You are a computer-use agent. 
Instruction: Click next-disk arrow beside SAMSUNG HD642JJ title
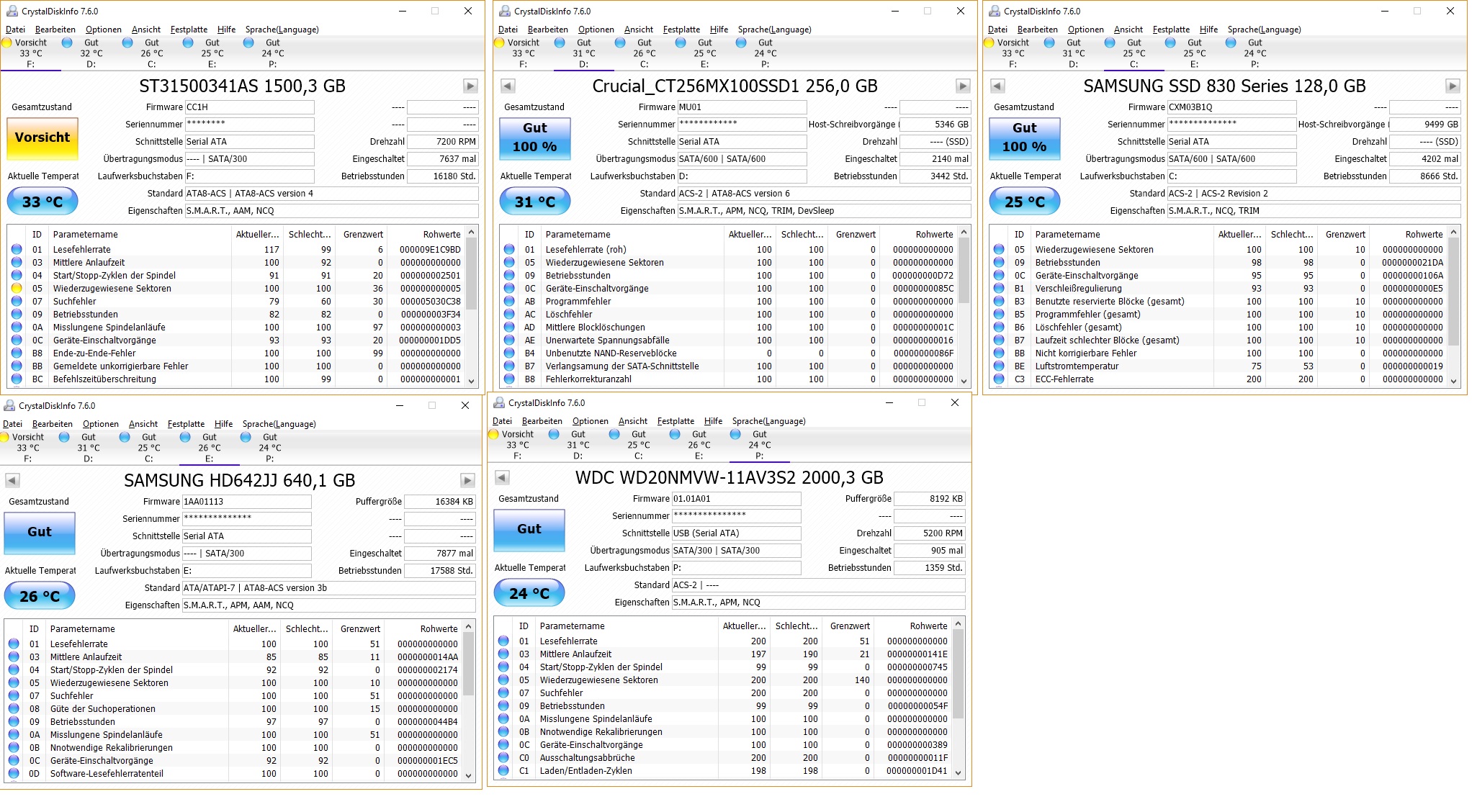pyautogui.click(x=467, y=481)
